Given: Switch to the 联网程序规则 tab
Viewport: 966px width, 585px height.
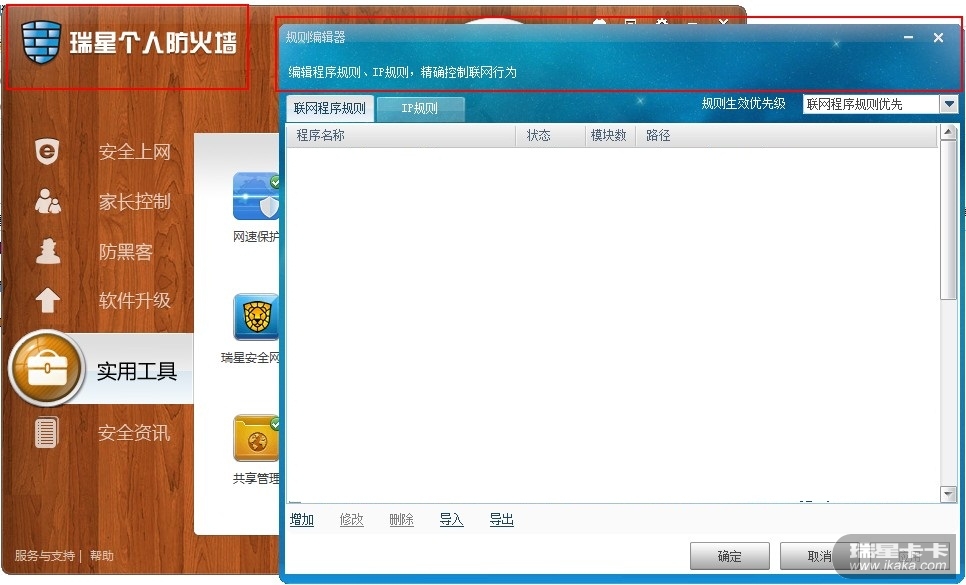Looking at the screenshot, I should click(x=330, y=108).
